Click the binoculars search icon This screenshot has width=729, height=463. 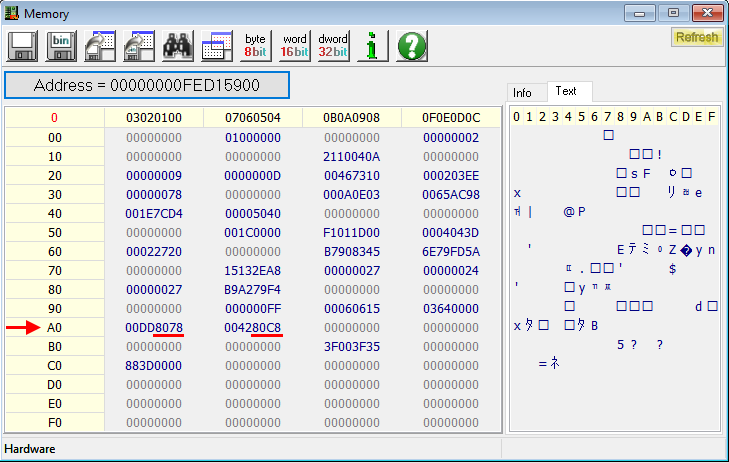point(178,45)
